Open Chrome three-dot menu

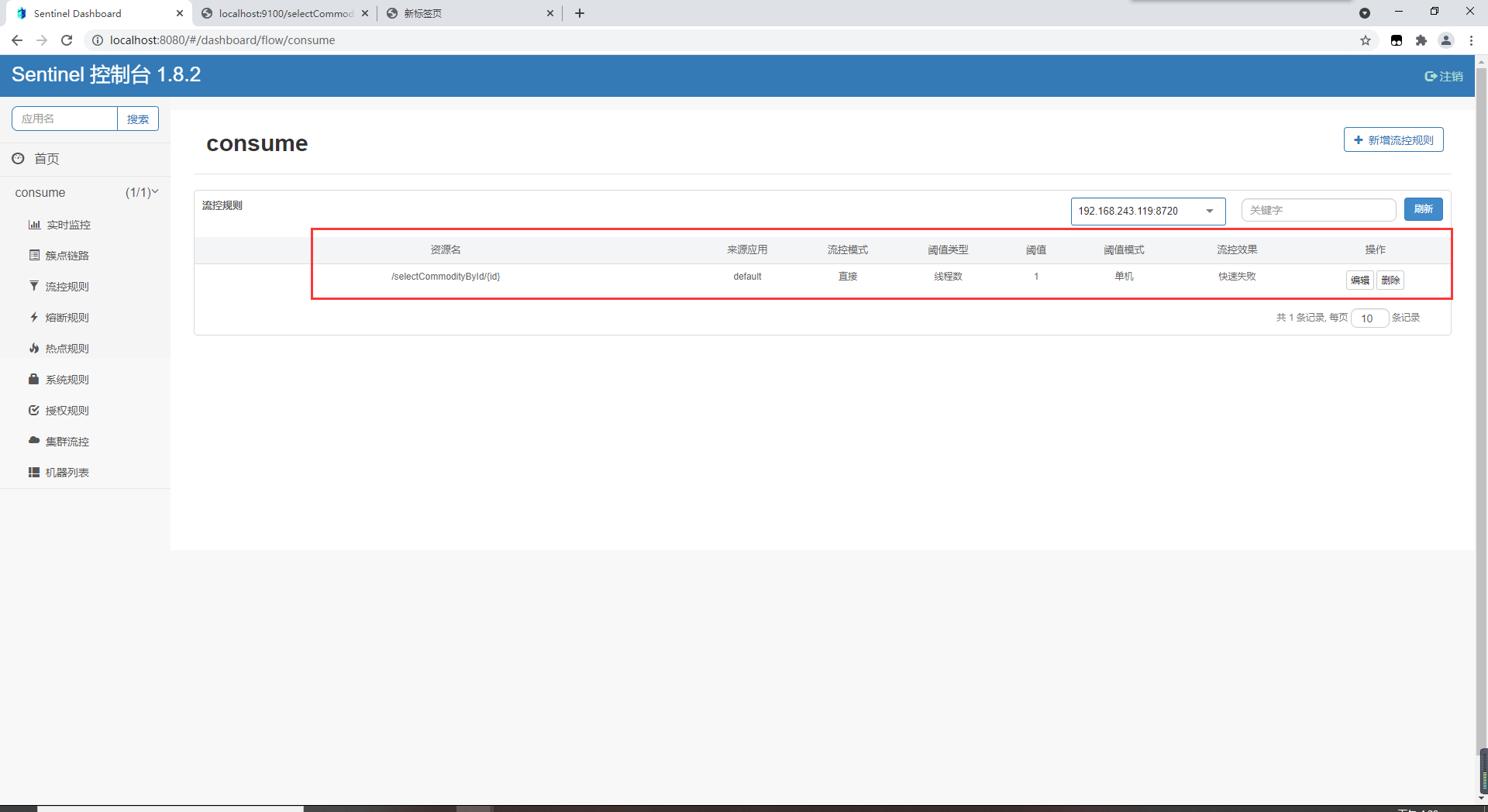point(1471,40)
